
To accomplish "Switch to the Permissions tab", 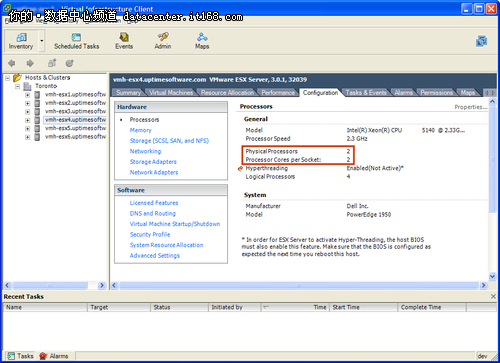I will pyautogui.click(x=436, y=93).
